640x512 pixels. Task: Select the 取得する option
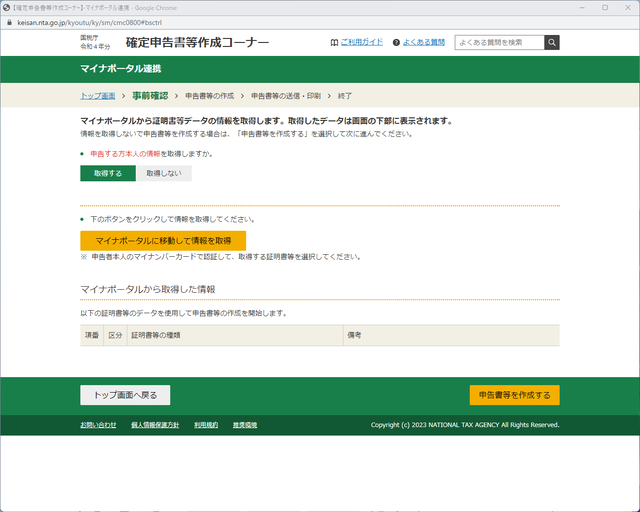point(108,173)
